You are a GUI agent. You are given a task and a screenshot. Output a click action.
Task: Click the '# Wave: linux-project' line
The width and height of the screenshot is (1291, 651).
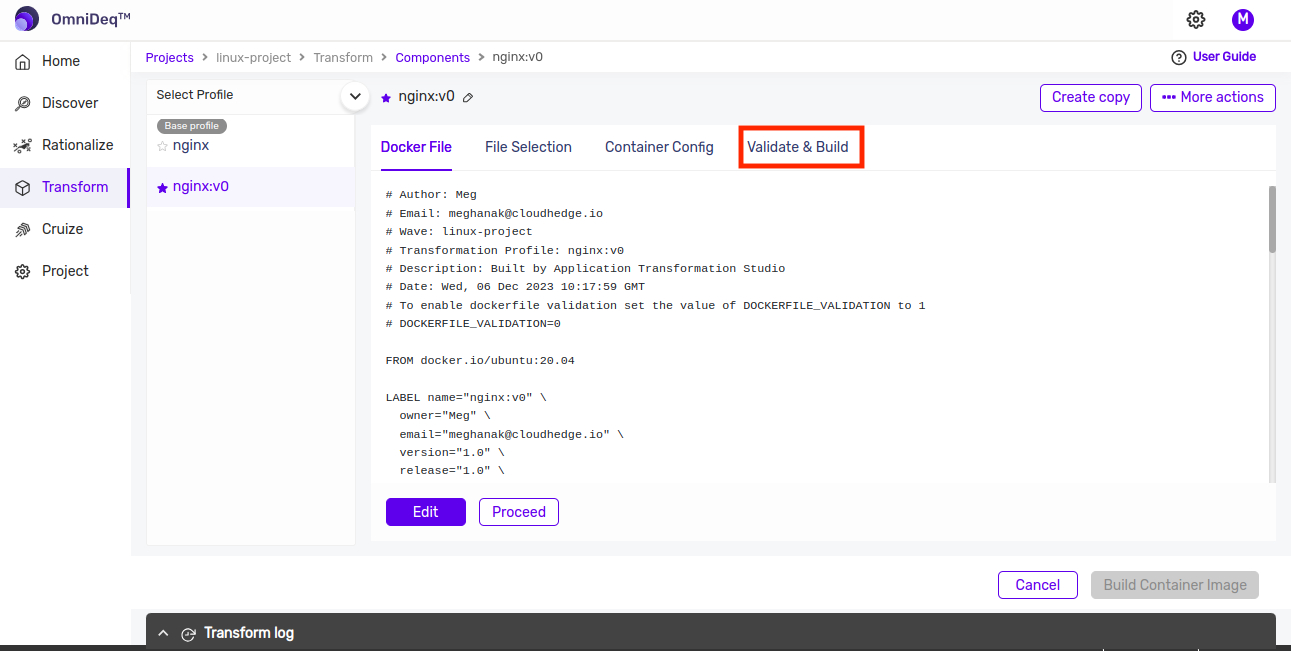click(459, 232)
